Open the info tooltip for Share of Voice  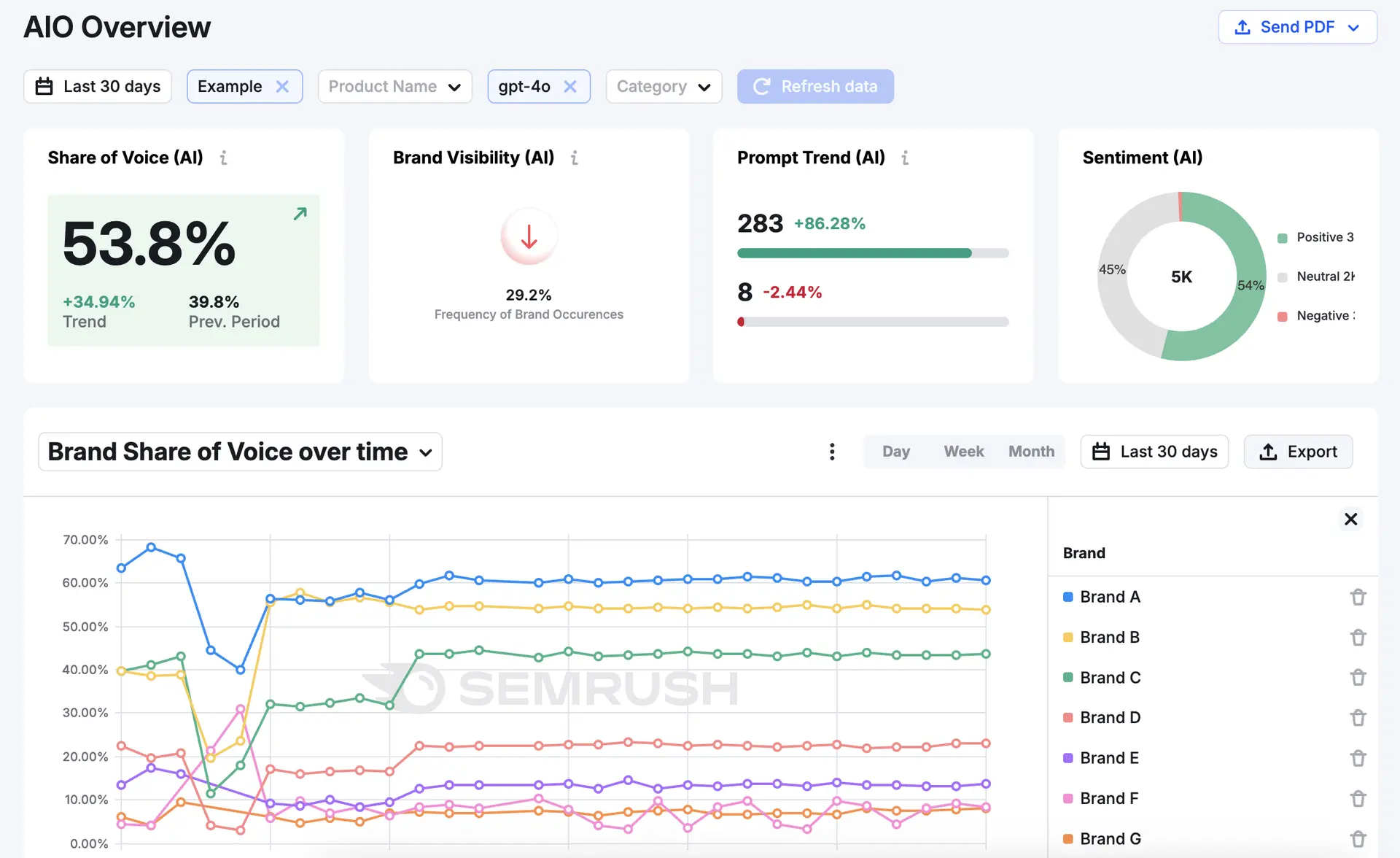click(224, 157)
